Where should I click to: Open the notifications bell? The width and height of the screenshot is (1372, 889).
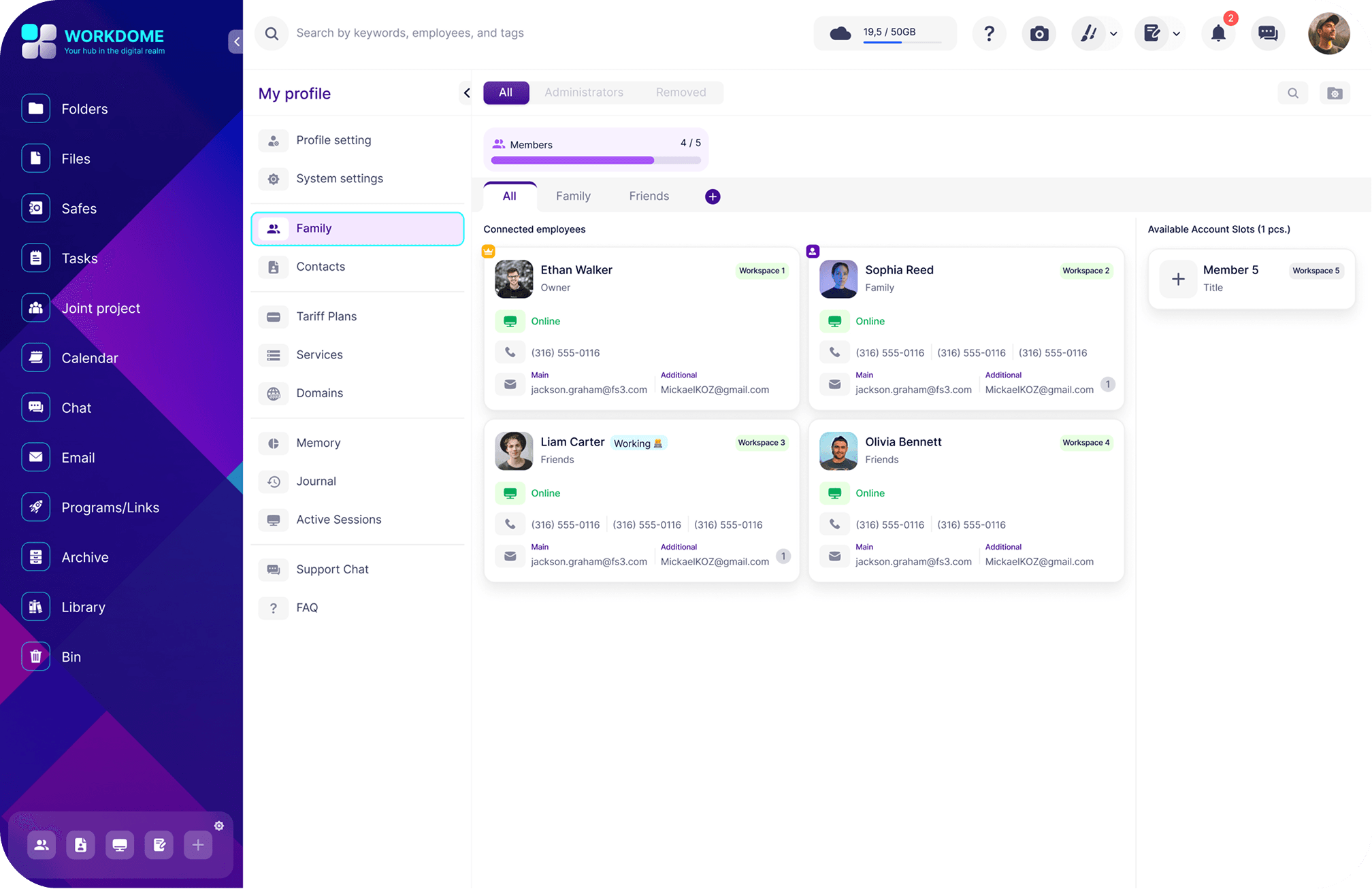(1218, 33)
